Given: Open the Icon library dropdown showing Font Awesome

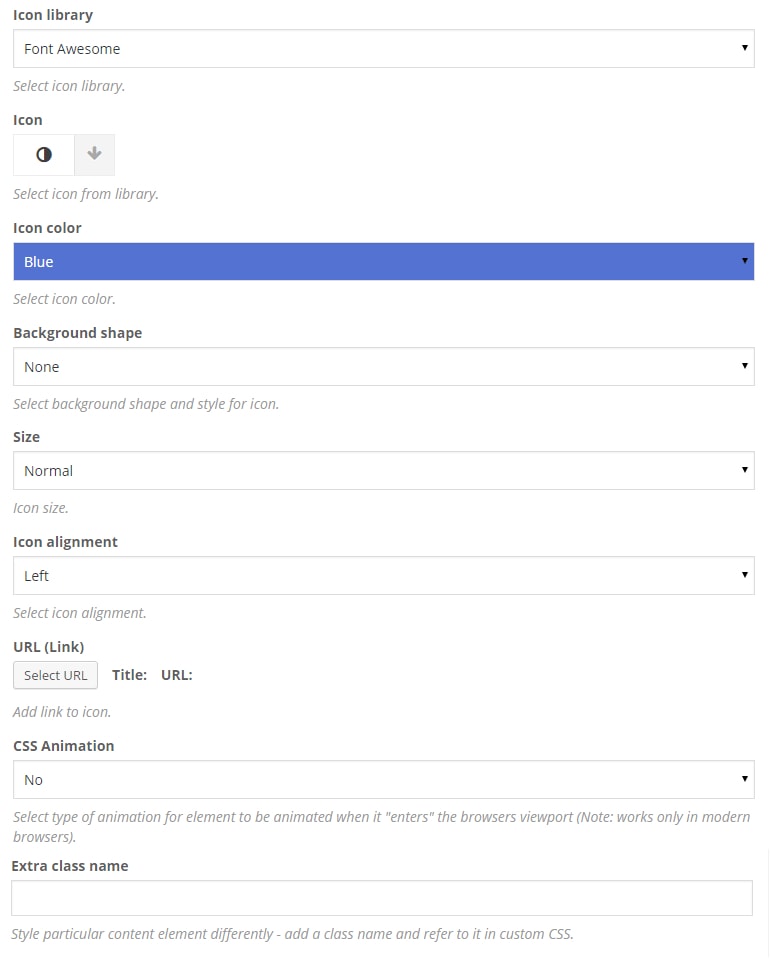Looking at the screenshot, I should (383, 49).
